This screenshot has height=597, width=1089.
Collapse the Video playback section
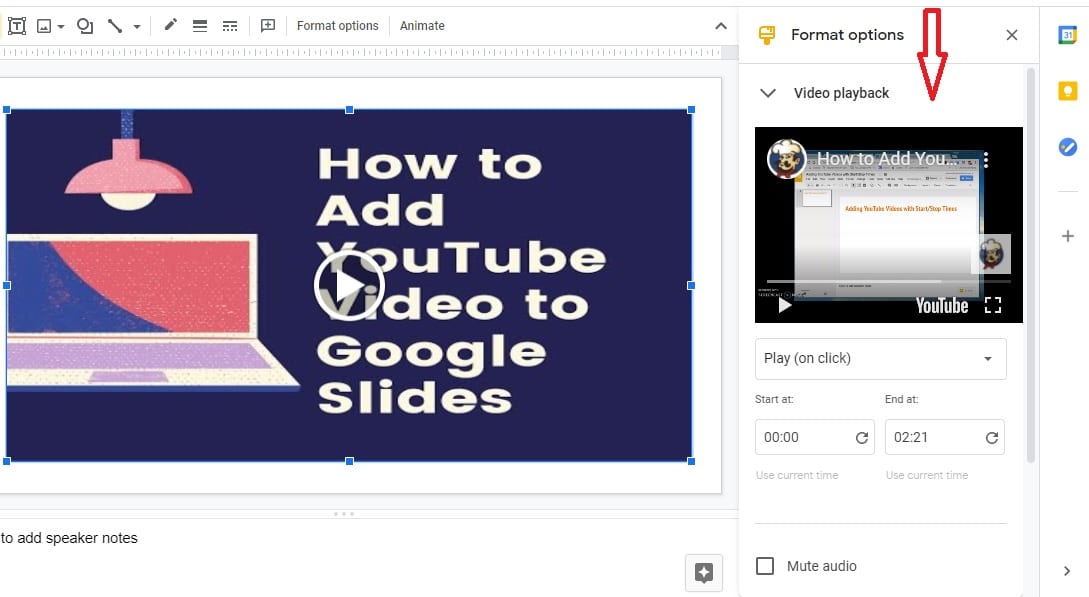(767, 93)
